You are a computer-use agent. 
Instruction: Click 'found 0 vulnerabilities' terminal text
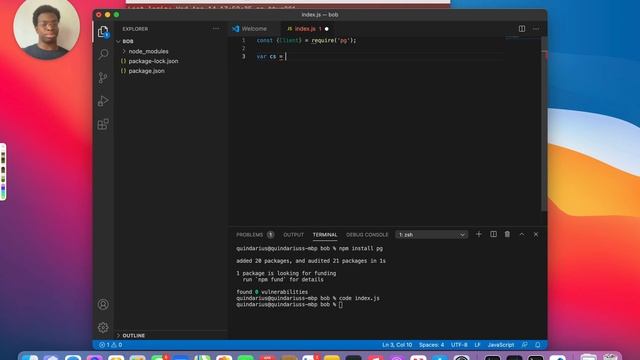(x=272, y=292)
